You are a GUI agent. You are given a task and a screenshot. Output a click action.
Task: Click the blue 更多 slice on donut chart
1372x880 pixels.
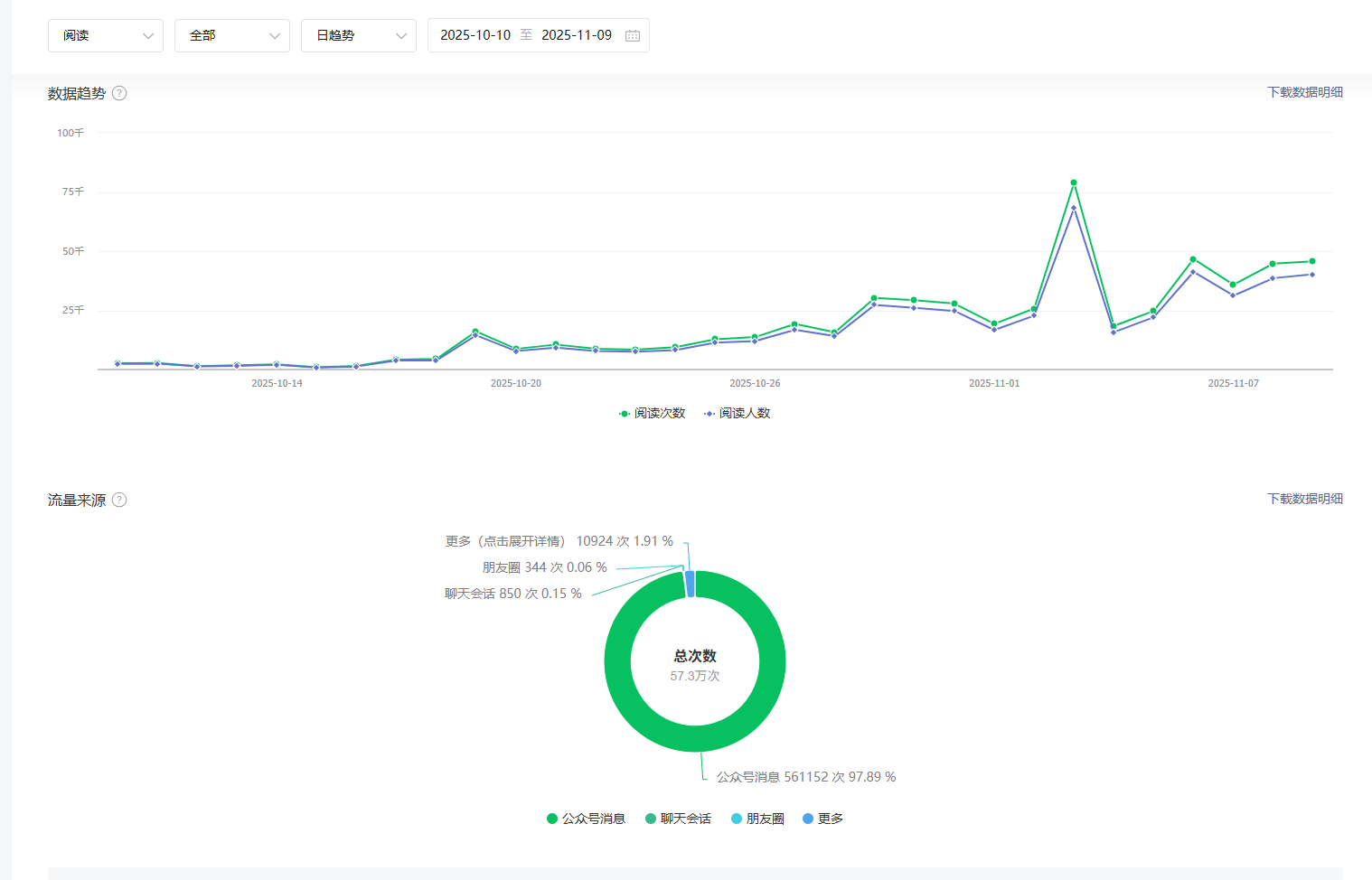pos(691,584)
